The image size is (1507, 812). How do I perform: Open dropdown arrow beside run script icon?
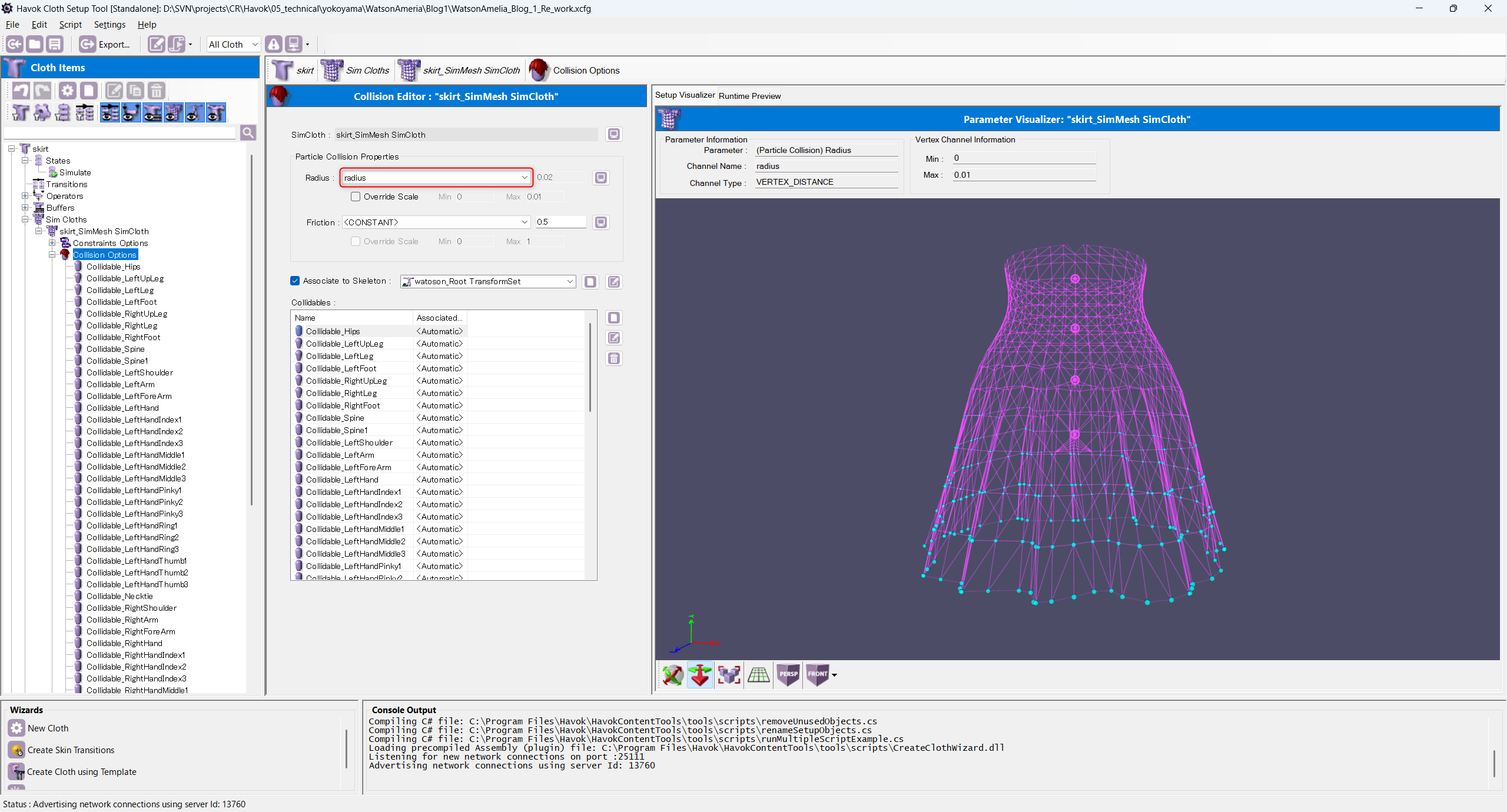coord(190,45)
